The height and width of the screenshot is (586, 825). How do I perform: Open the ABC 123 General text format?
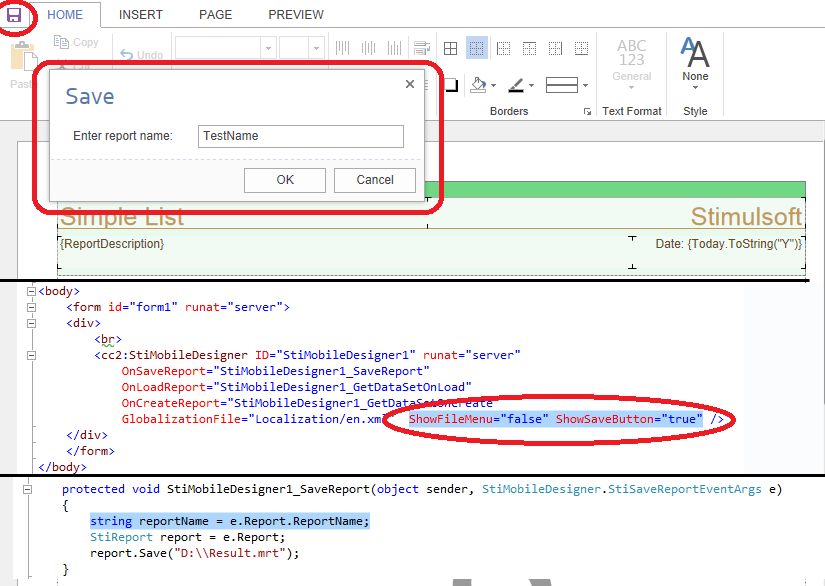point(631,63)
